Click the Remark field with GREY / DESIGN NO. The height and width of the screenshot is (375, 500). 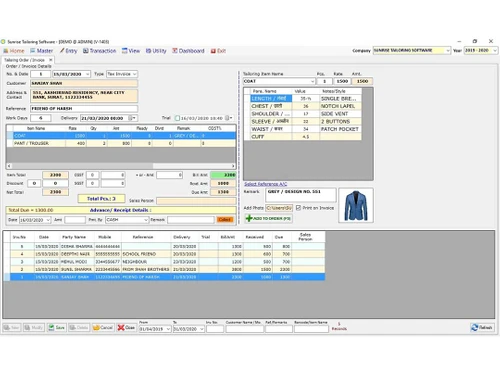(301, 195)
